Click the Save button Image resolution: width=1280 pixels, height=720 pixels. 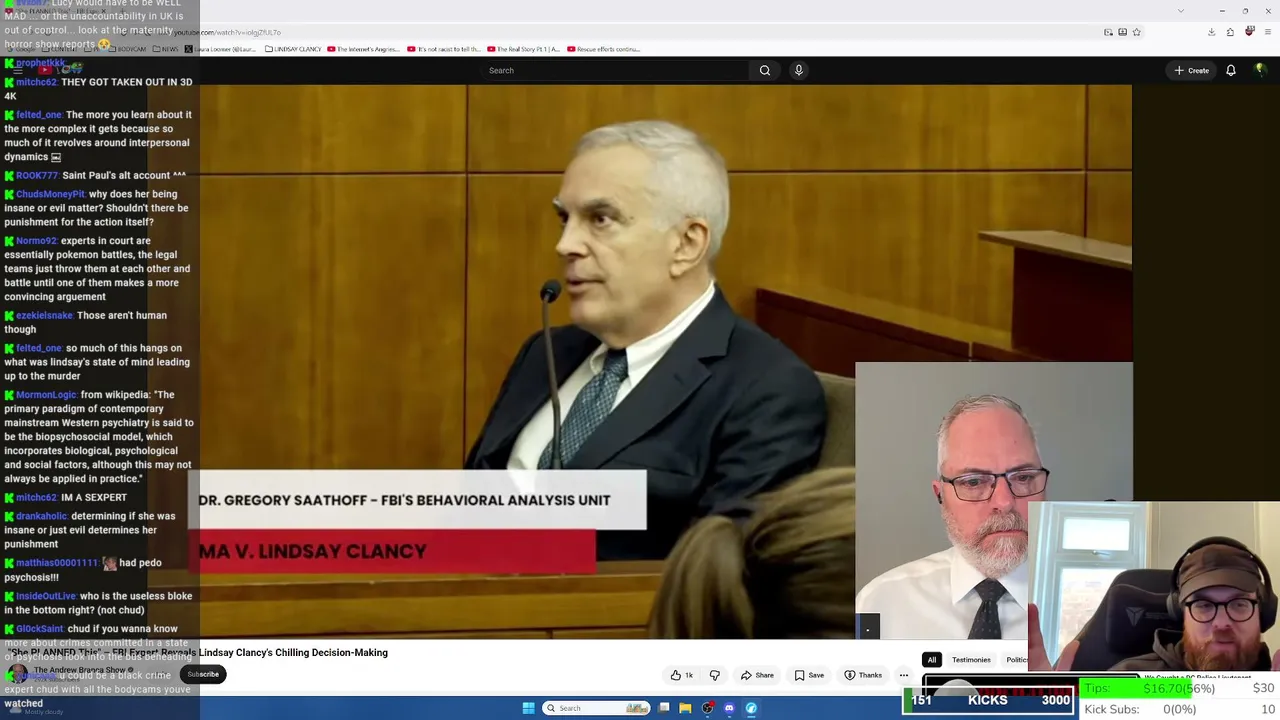point(809,675)
